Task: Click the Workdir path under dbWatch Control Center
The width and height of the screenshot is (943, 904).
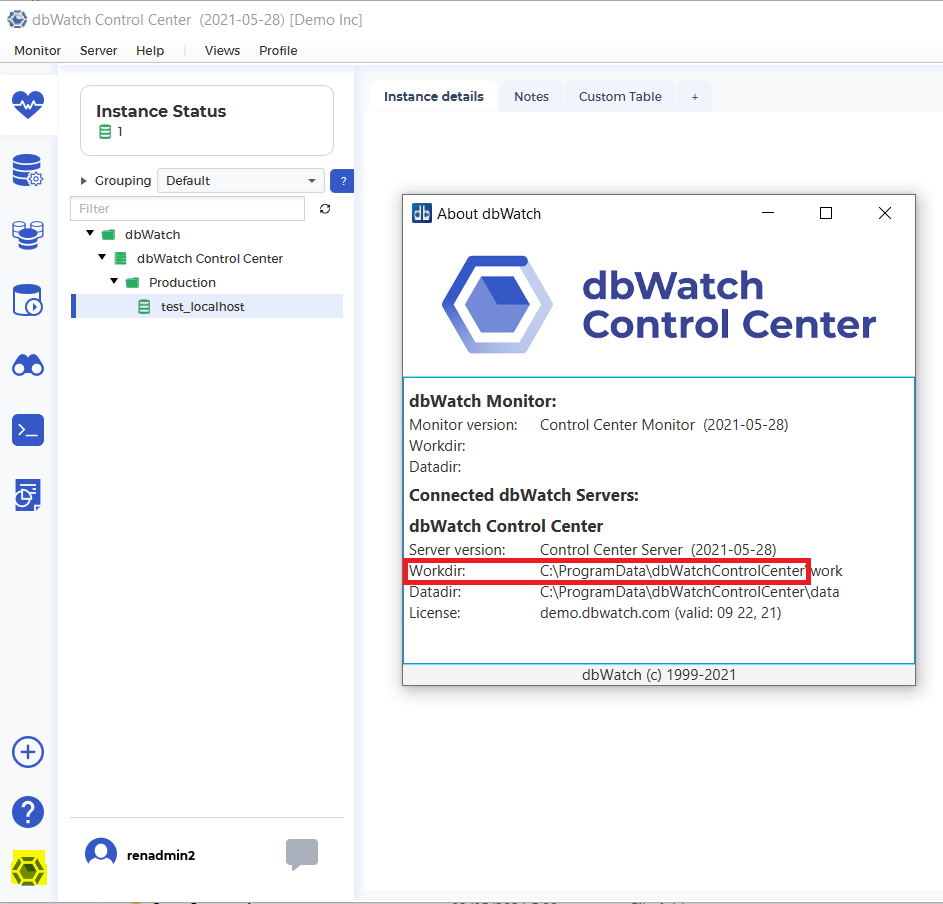Action: (691, 571)
